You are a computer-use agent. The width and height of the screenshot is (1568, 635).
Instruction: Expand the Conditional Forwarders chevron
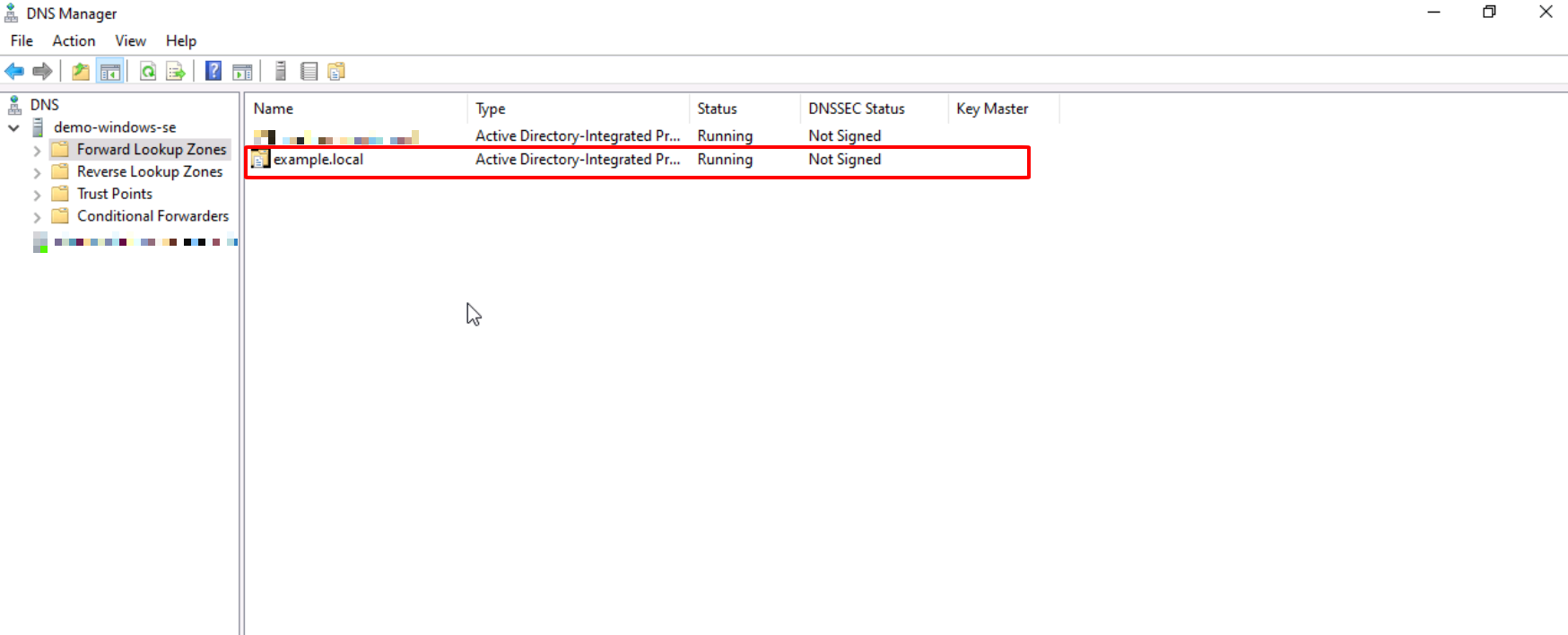37,217
